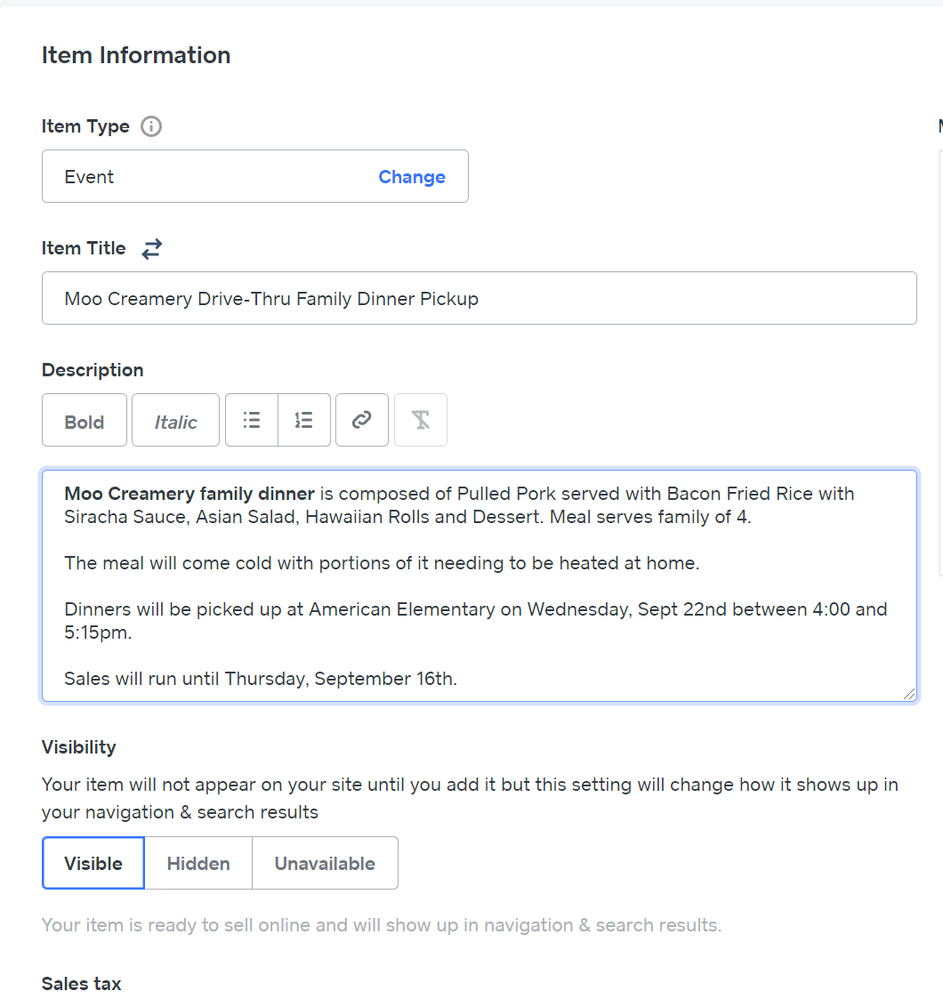Grab the description box resize handle
Viewport: 943px width, 999px height.
click(909, 693)
